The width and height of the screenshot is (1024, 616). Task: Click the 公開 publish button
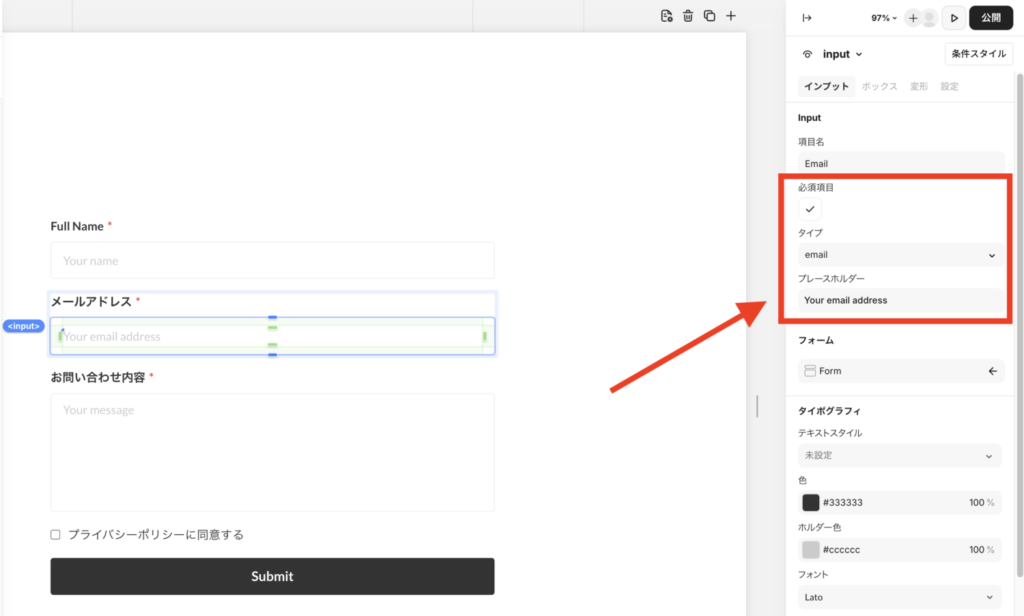990,18
